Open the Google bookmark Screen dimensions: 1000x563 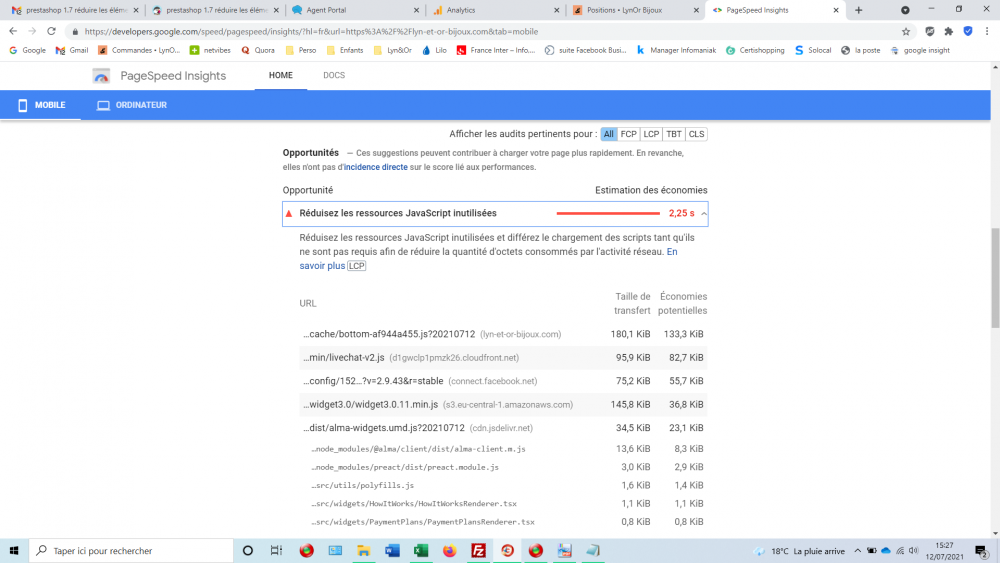(27, 50)
